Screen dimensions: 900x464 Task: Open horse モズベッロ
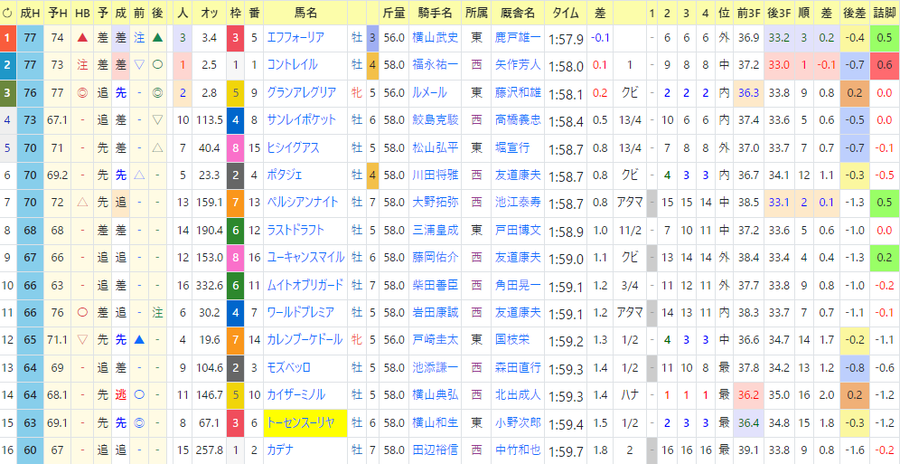coord(289,368)
